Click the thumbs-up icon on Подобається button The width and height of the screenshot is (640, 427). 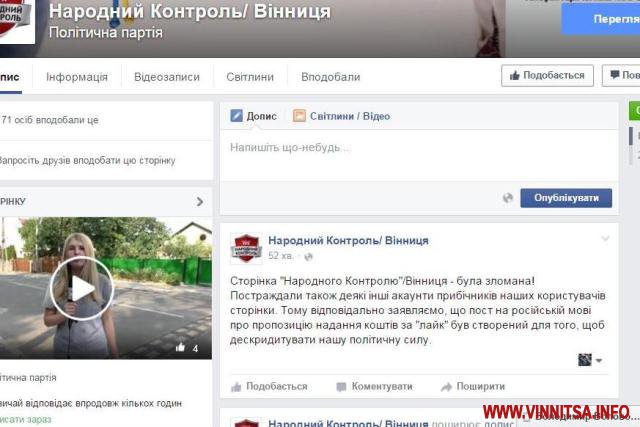point(515,76)
